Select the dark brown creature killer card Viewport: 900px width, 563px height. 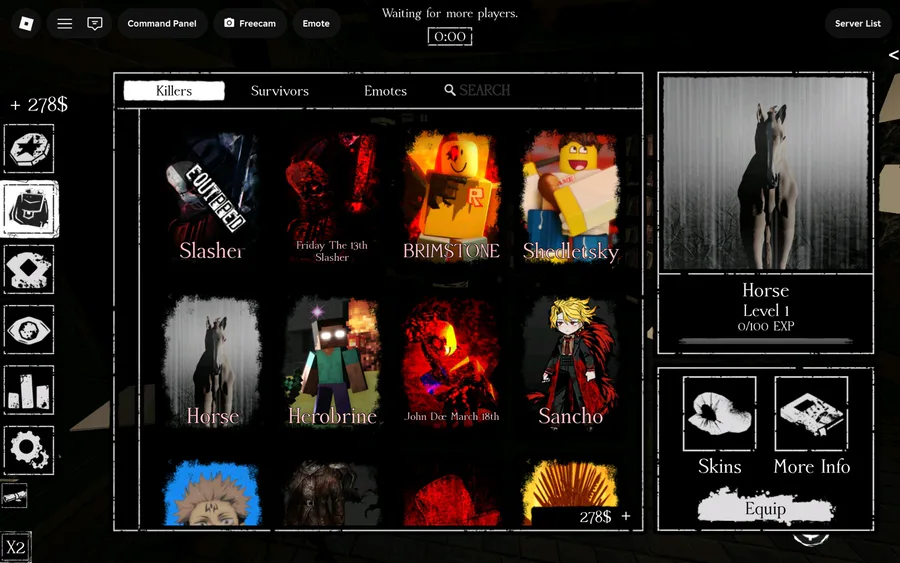[332, 492]
